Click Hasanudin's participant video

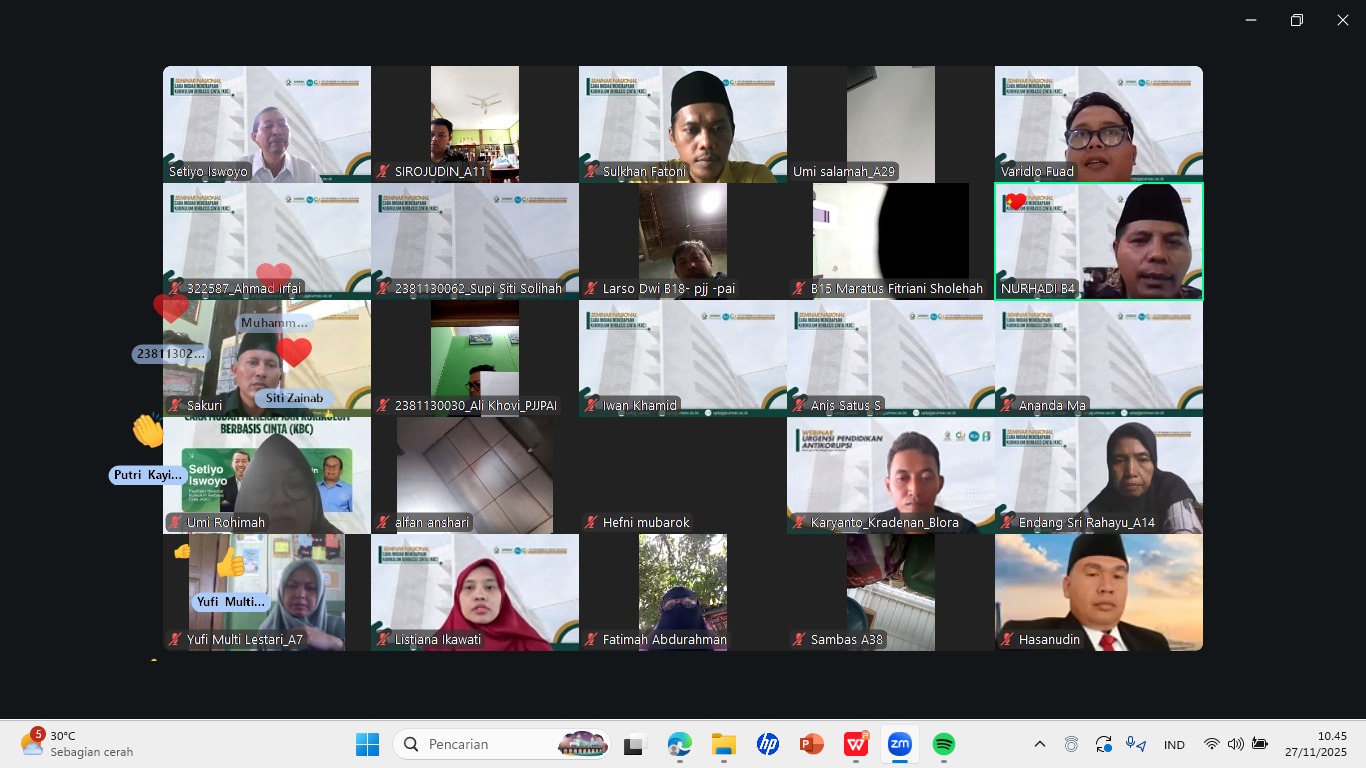[1098, 592]
